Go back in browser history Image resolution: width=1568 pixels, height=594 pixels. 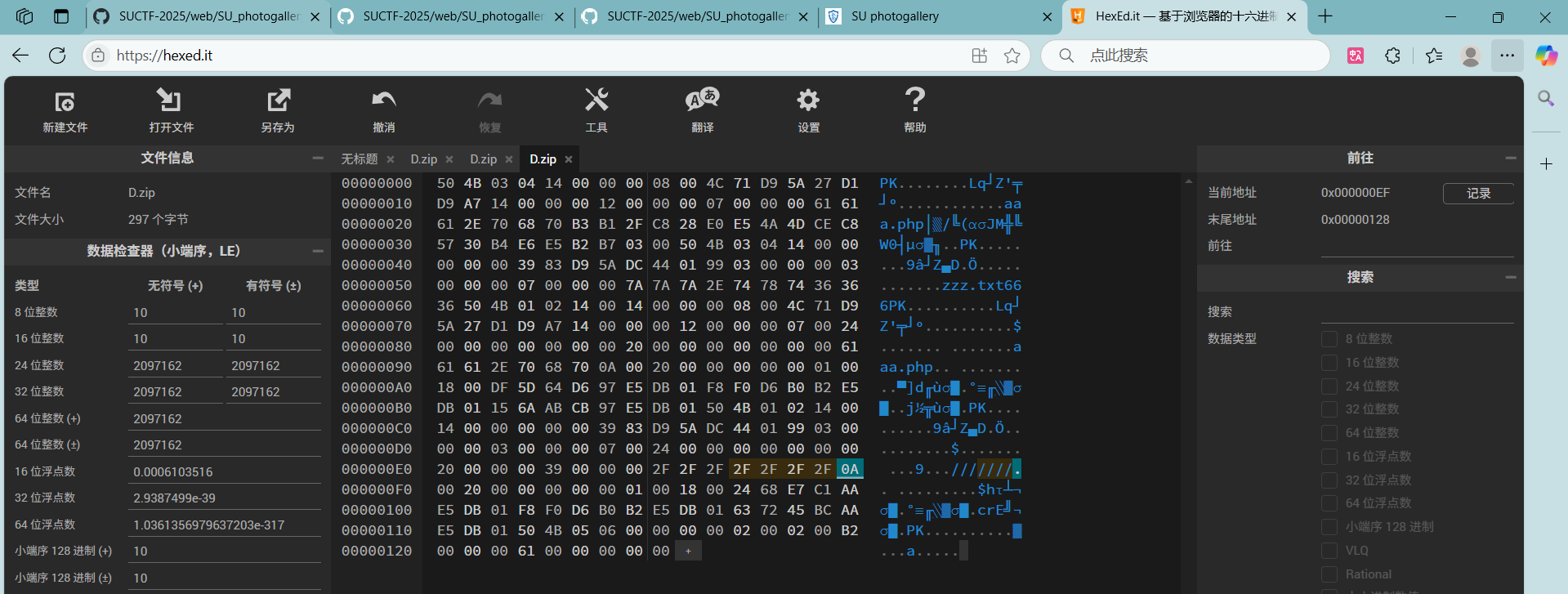pos(20,56)
